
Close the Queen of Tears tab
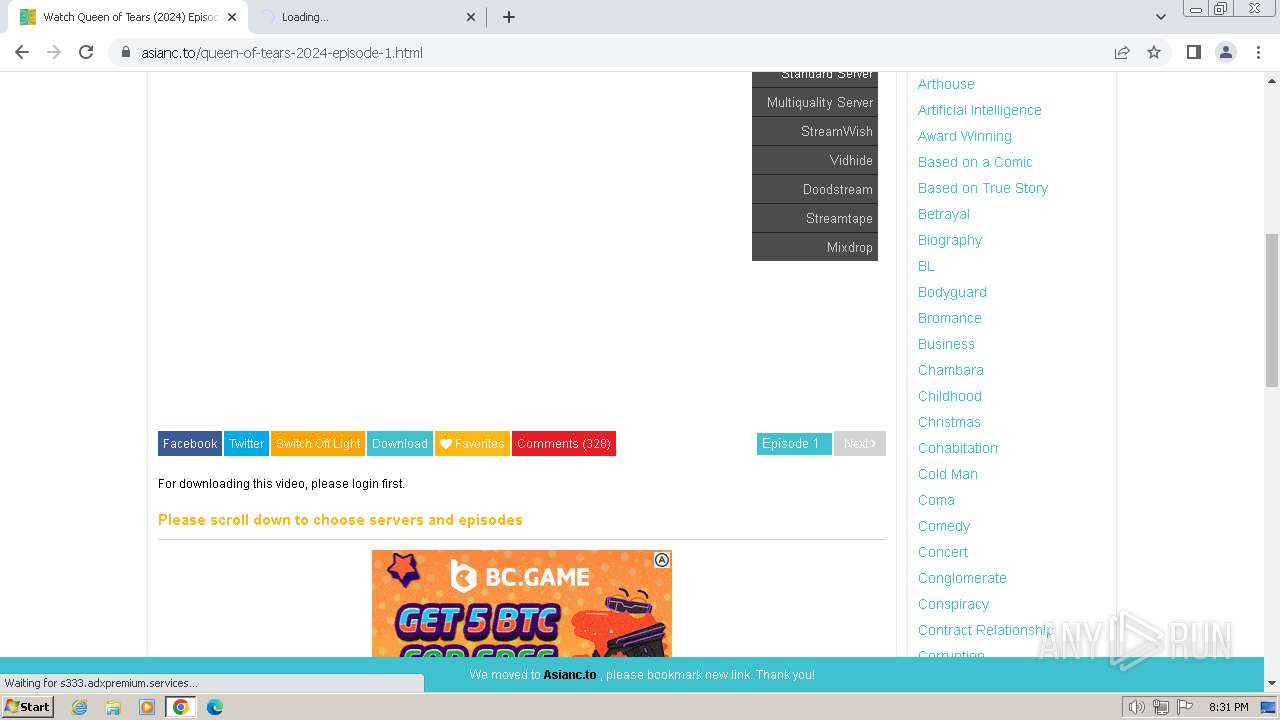tap(231, 17)
